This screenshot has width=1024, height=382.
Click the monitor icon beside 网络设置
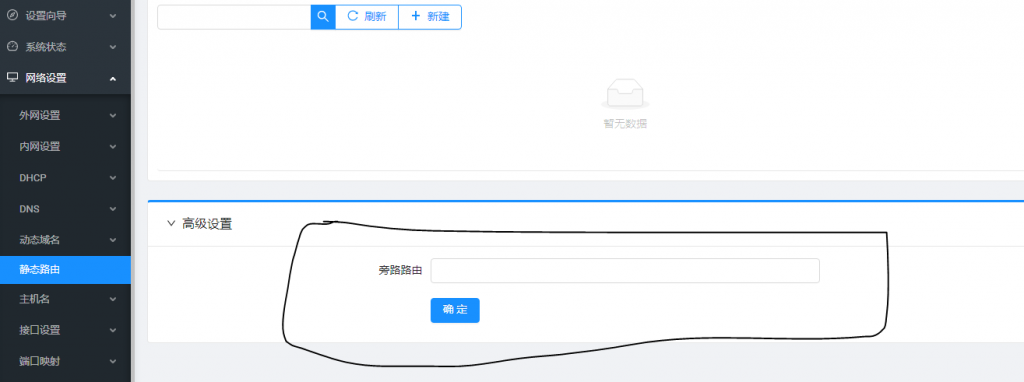coord(12,78)
